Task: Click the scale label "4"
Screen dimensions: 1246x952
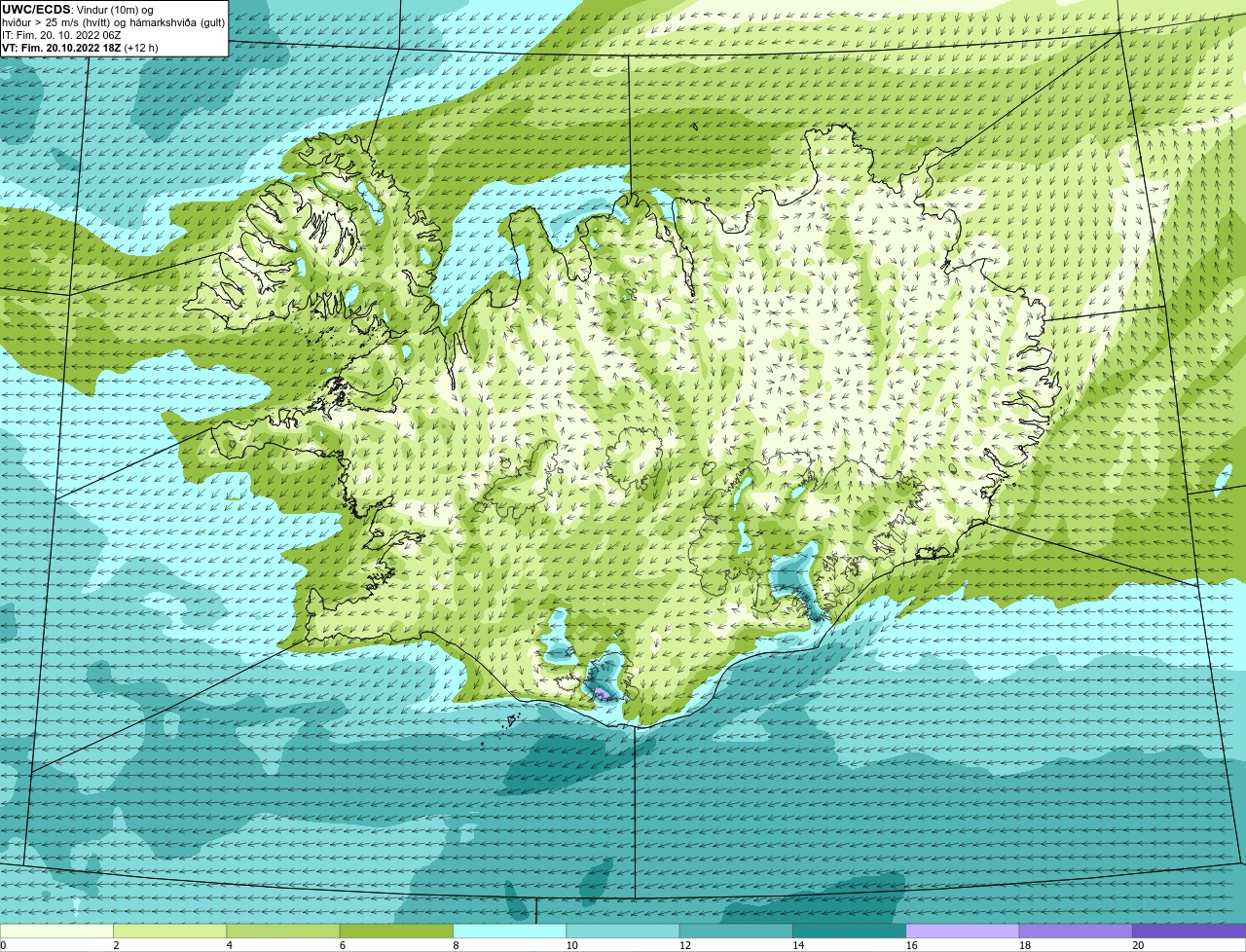Action: click(230, 945)
